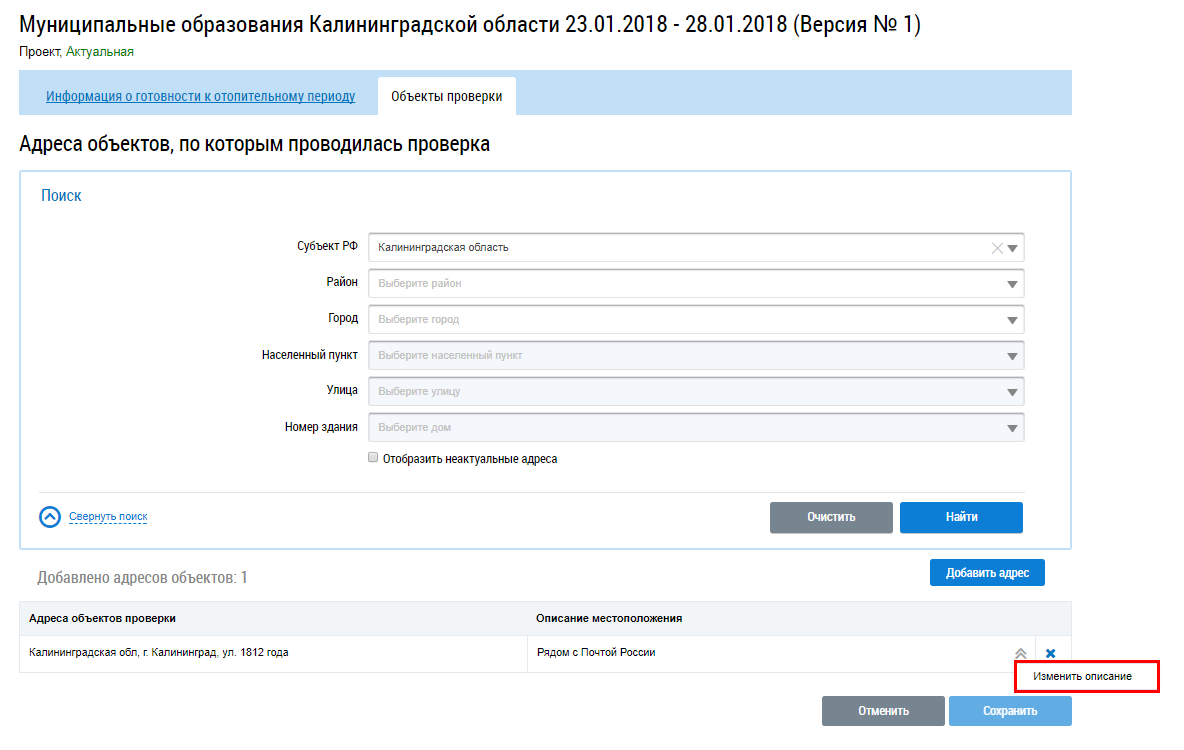Image resolution: width=1184 pixels, height=750 pixels.
Task: Open the Город dropdown list
Action: [x=1012, y=320]
